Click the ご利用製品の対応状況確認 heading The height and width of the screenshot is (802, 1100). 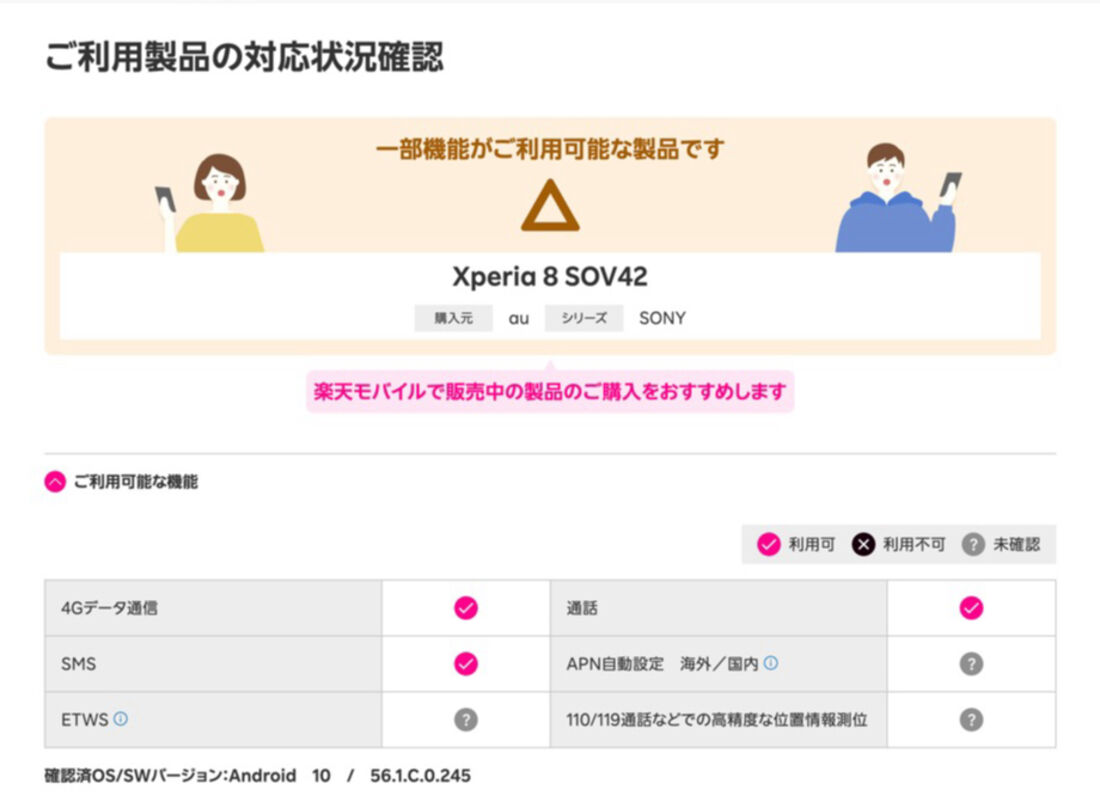[x=244, y=57]
